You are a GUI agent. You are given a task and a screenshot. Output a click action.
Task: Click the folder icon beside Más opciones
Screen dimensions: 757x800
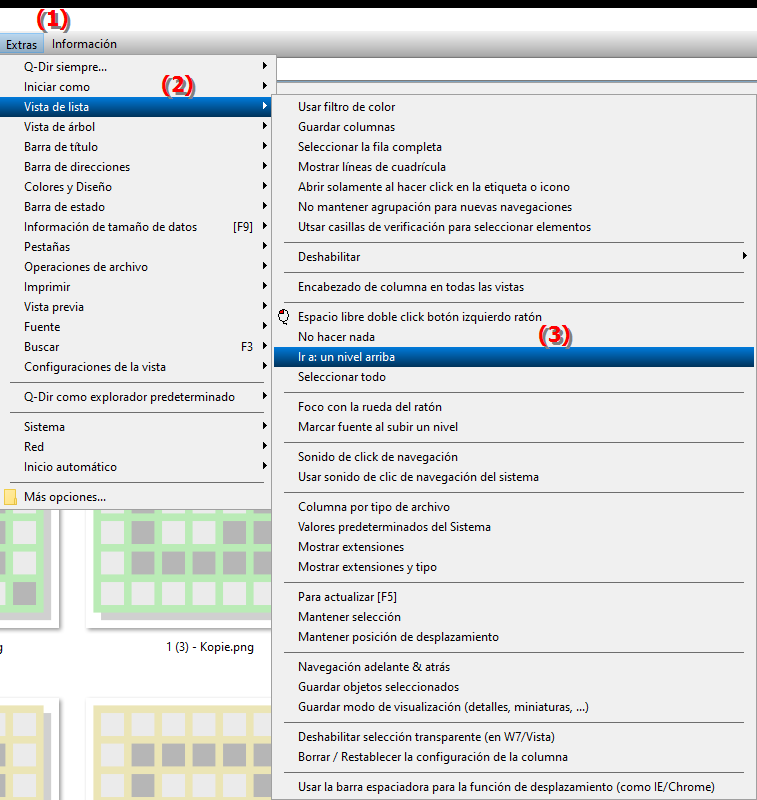point(10,497)
